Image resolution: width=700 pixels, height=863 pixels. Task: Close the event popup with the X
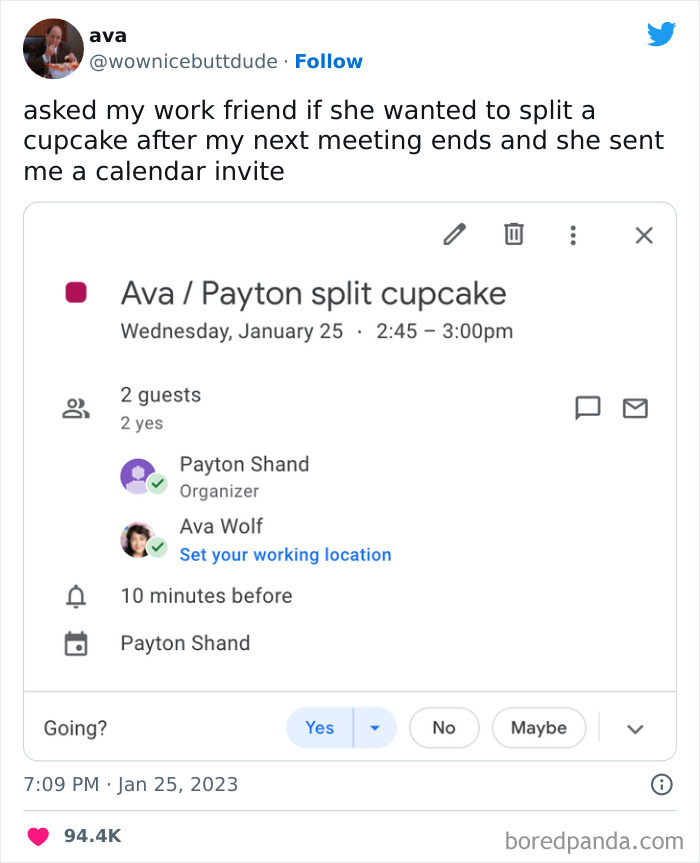pyautogui.click(x=643, y=234)
